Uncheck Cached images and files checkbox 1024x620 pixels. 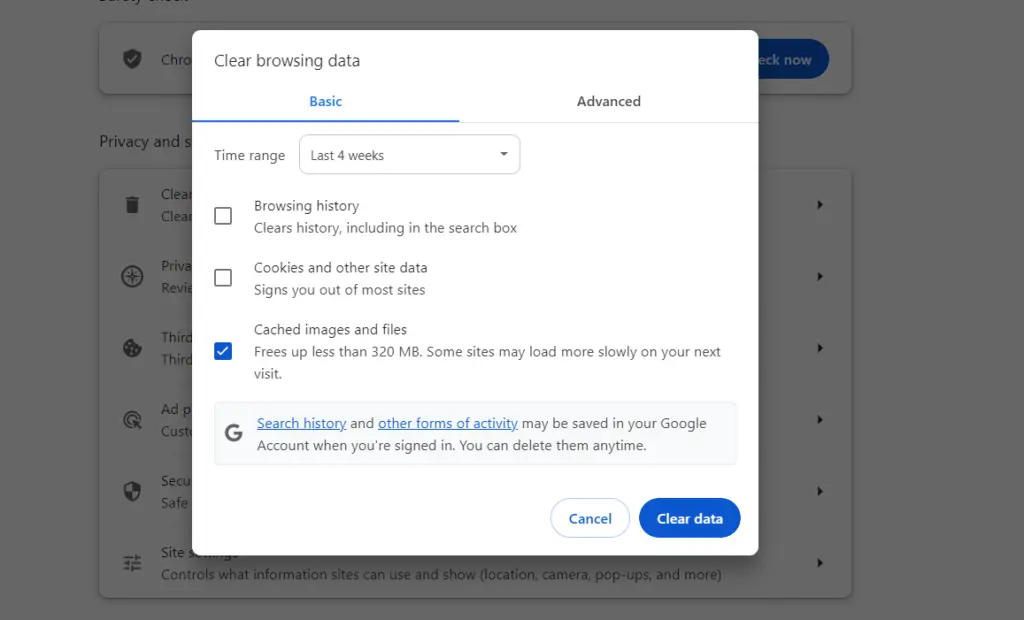coord(223,351)
